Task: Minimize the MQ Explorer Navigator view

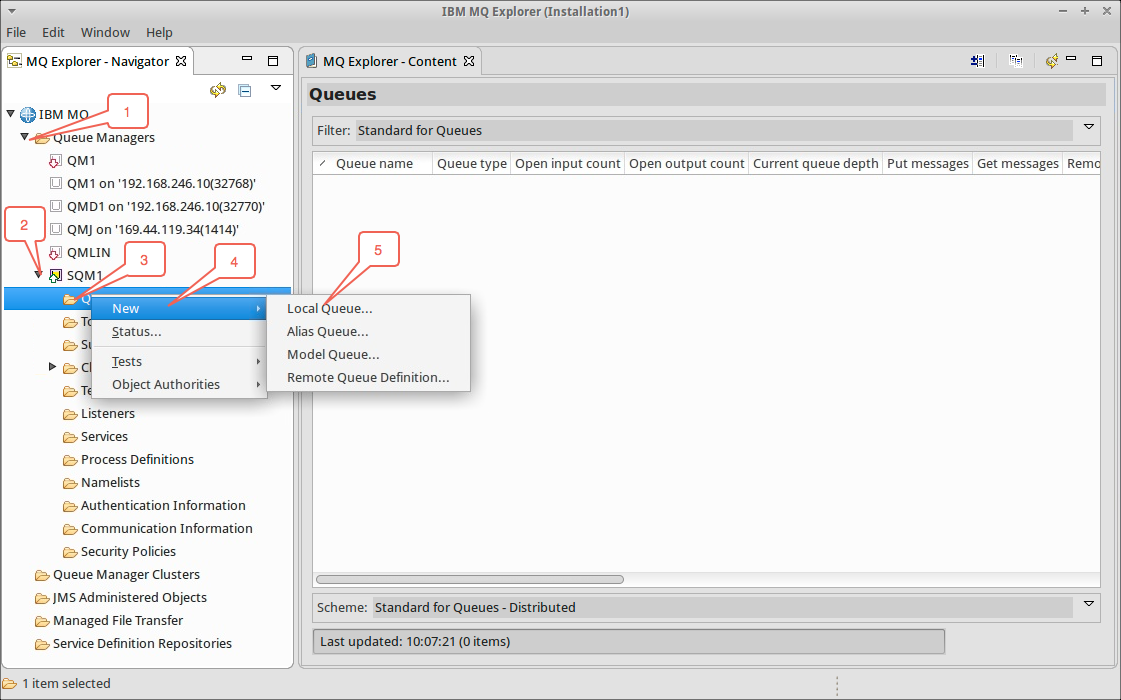Action: click(247, 59)
